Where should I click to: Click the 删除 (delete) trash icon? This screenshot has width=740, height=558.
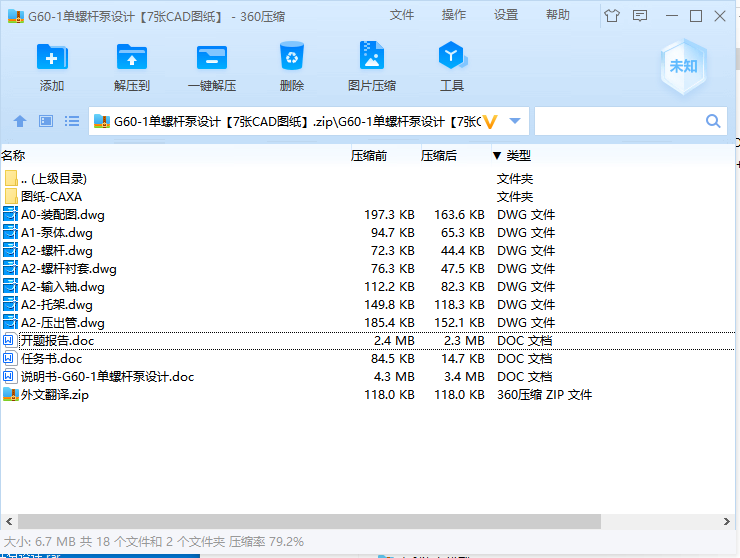tap(292, 56)
